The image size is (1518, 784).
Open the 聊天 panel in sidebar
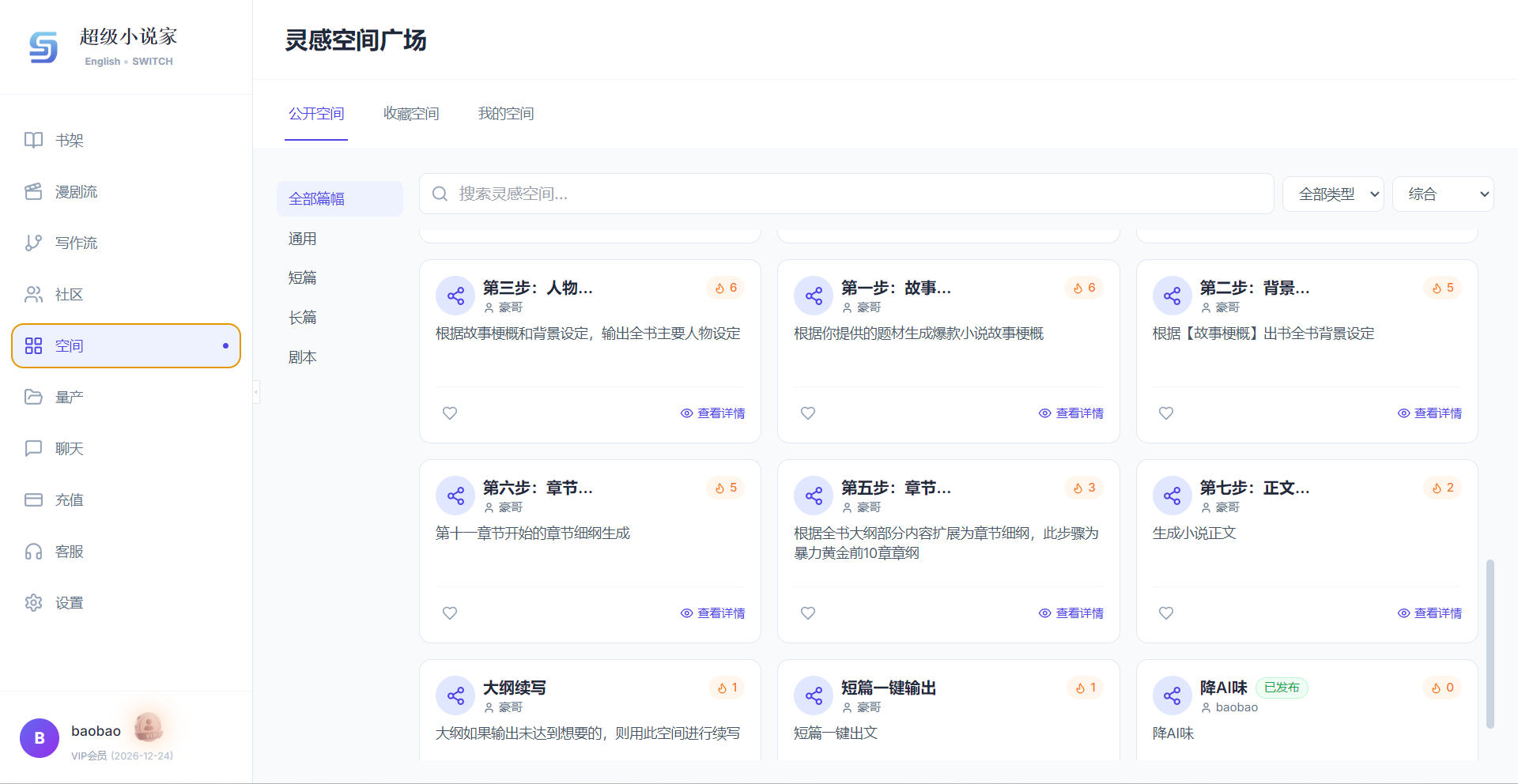click(x=69, y=448)
